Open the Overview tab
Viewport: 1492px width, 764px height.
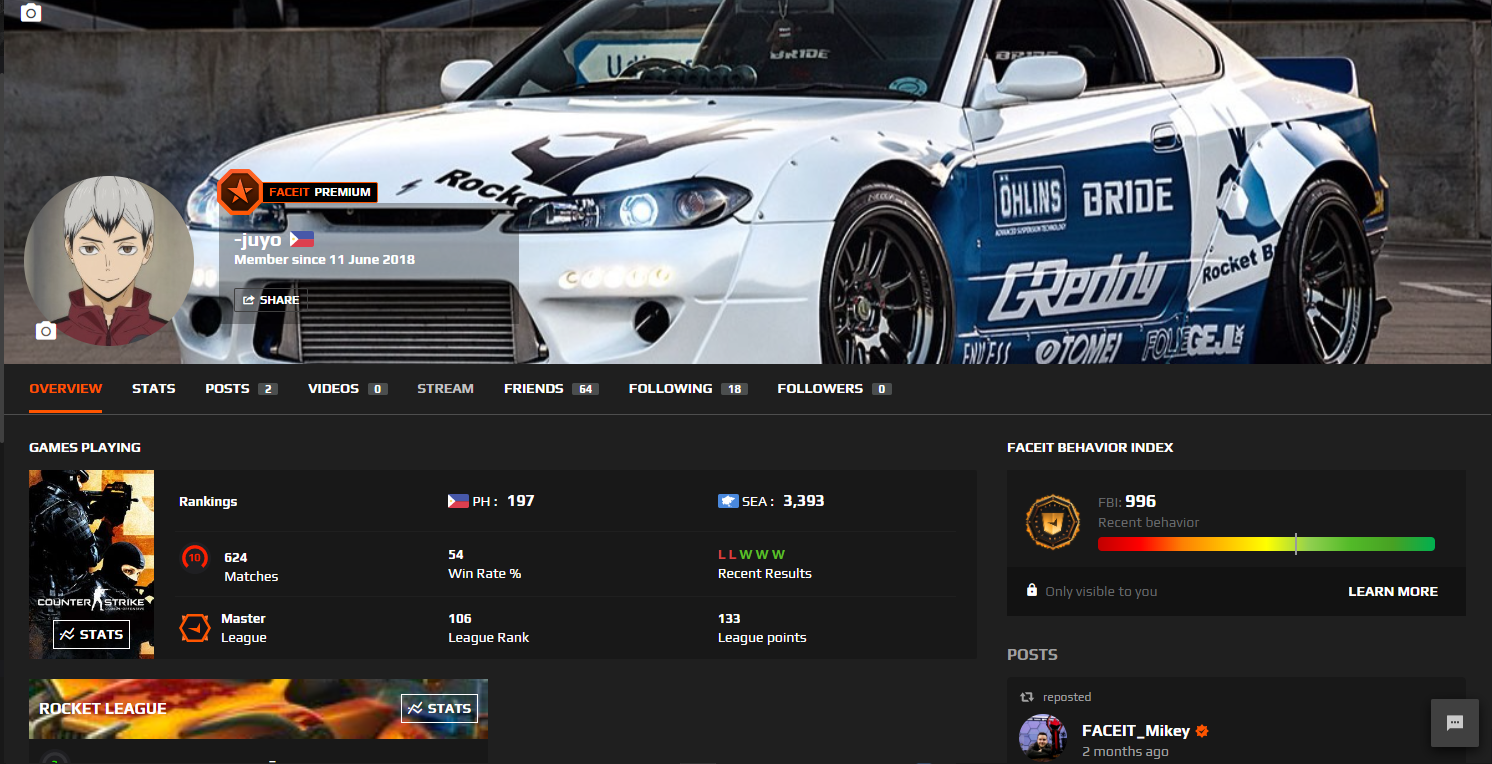(66, 389)
